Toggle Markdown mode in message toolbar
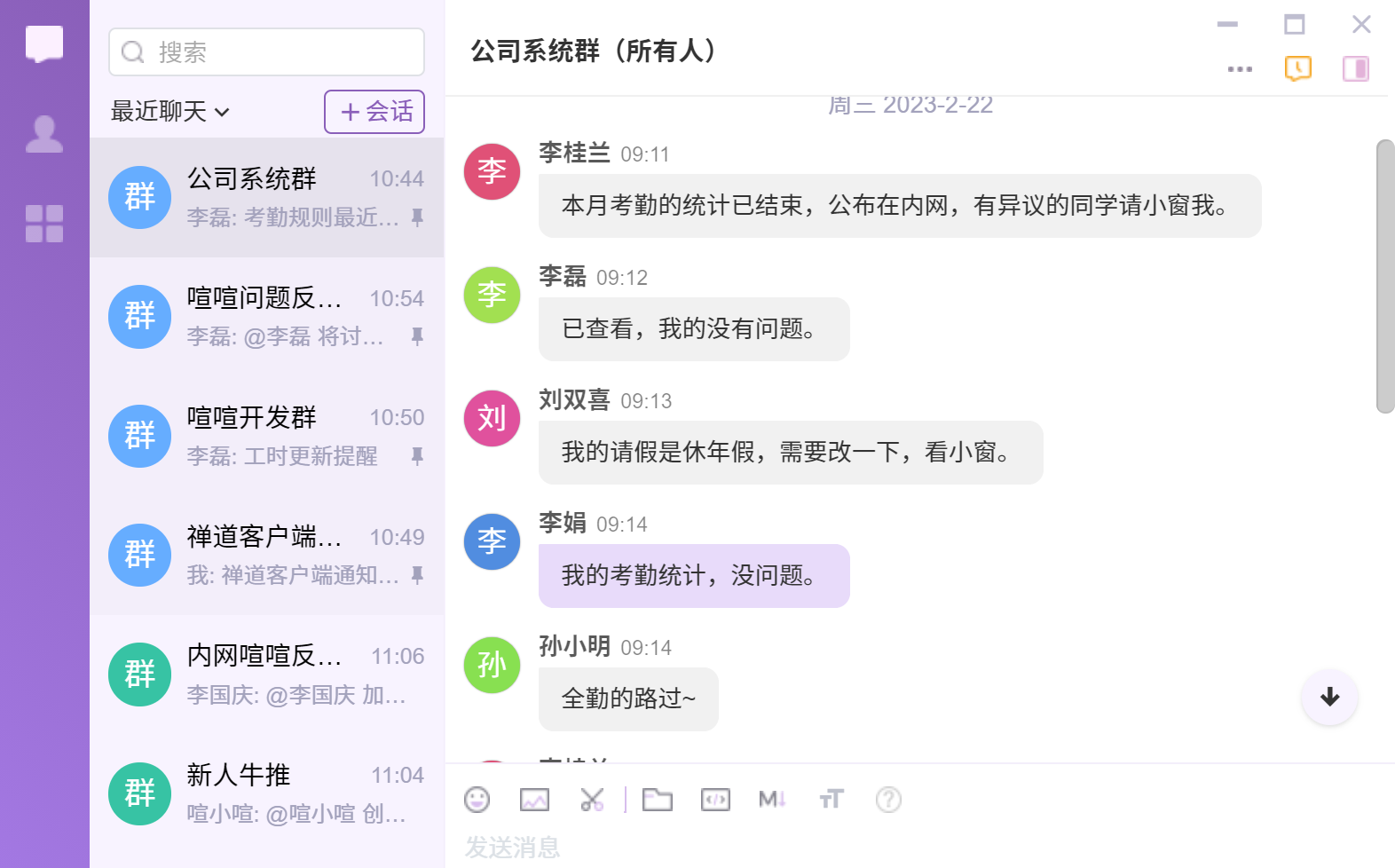The image size is (1395, 868). tap(772, 800)
